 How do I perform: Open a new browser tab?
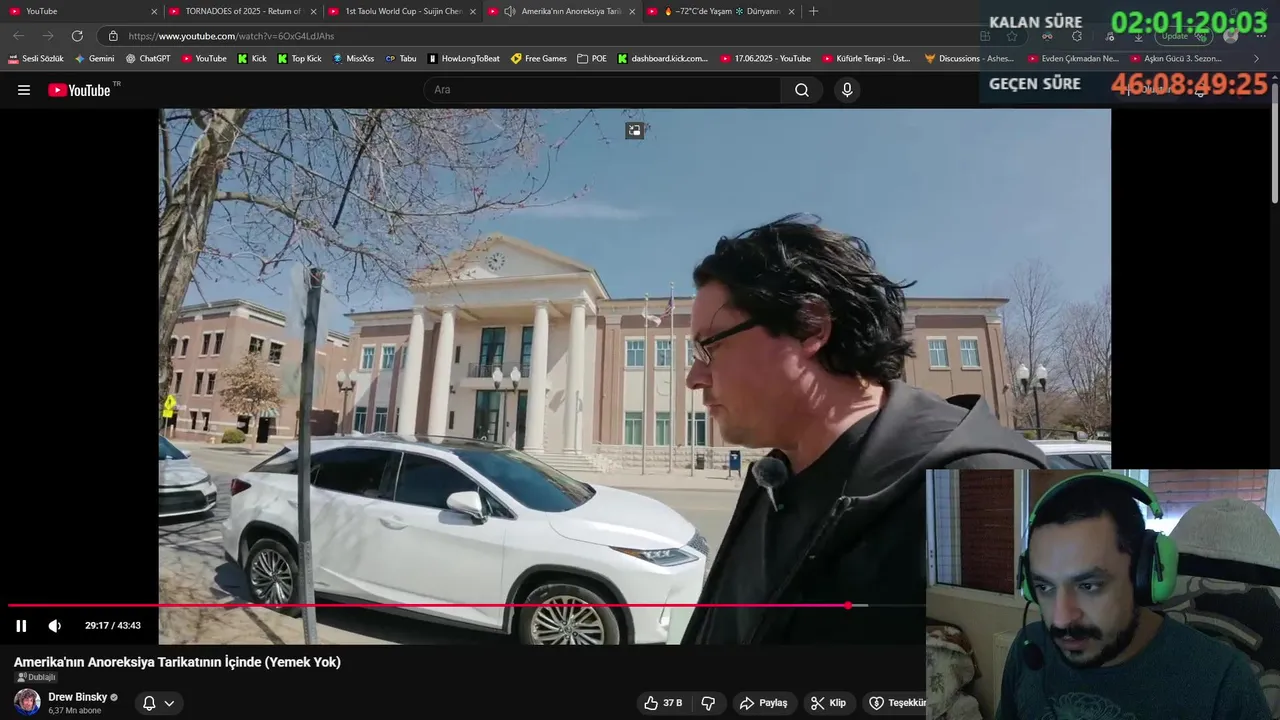coord(813,11)
